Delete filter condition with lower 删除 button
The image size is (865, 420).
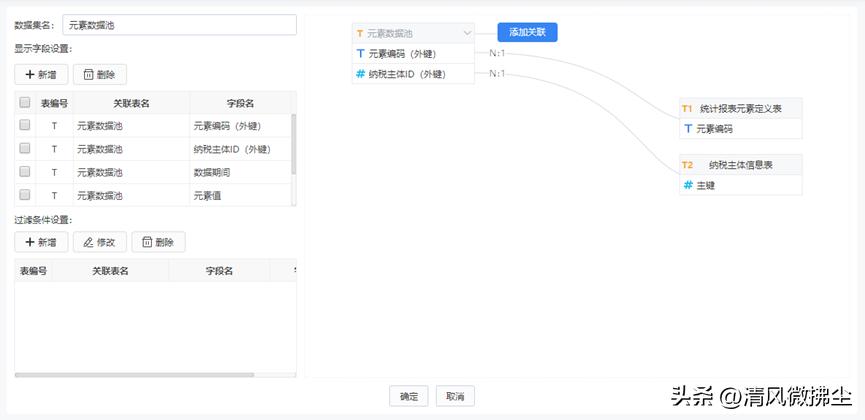158,242
